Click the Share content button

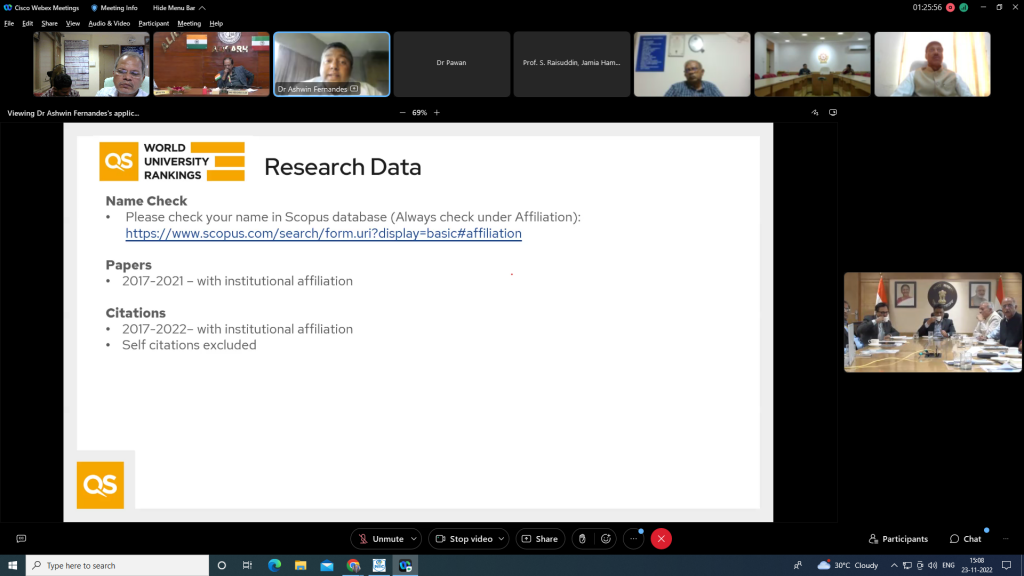coord(540,539)
